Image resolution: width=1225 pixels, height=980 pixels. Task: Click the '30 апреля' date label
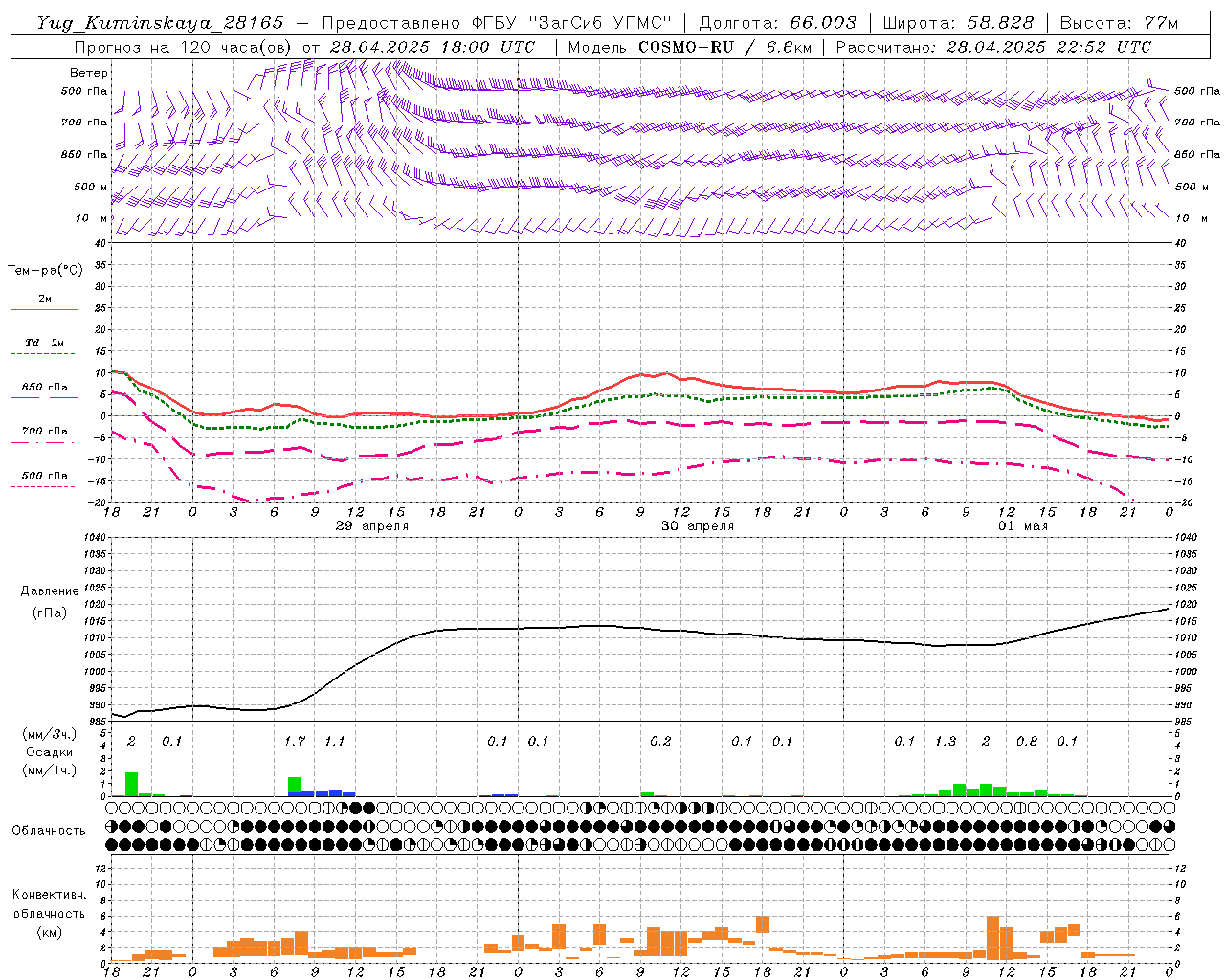[x=698, y=526]
